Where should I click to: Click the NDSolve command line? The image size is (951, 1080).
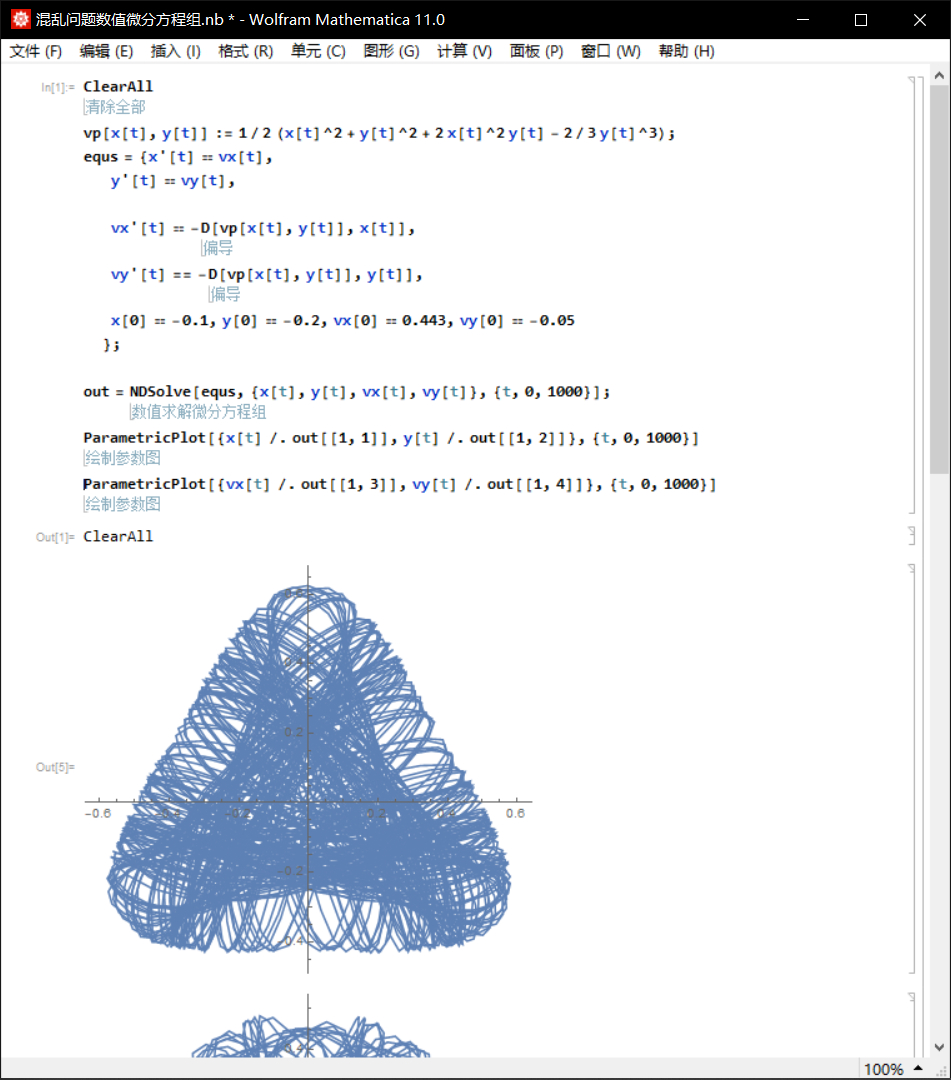346,391
